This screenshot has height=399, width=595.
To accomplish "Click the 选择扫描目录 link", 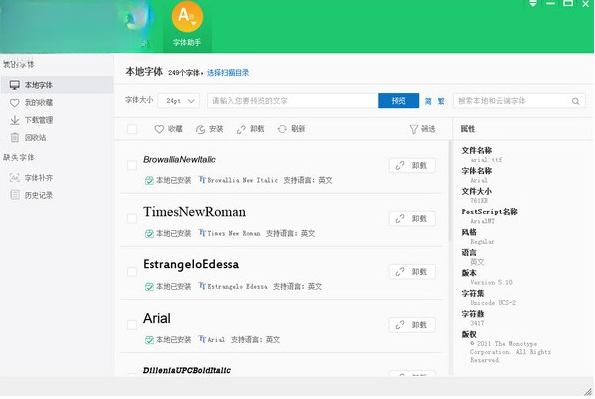I will (x=228, y=73).
